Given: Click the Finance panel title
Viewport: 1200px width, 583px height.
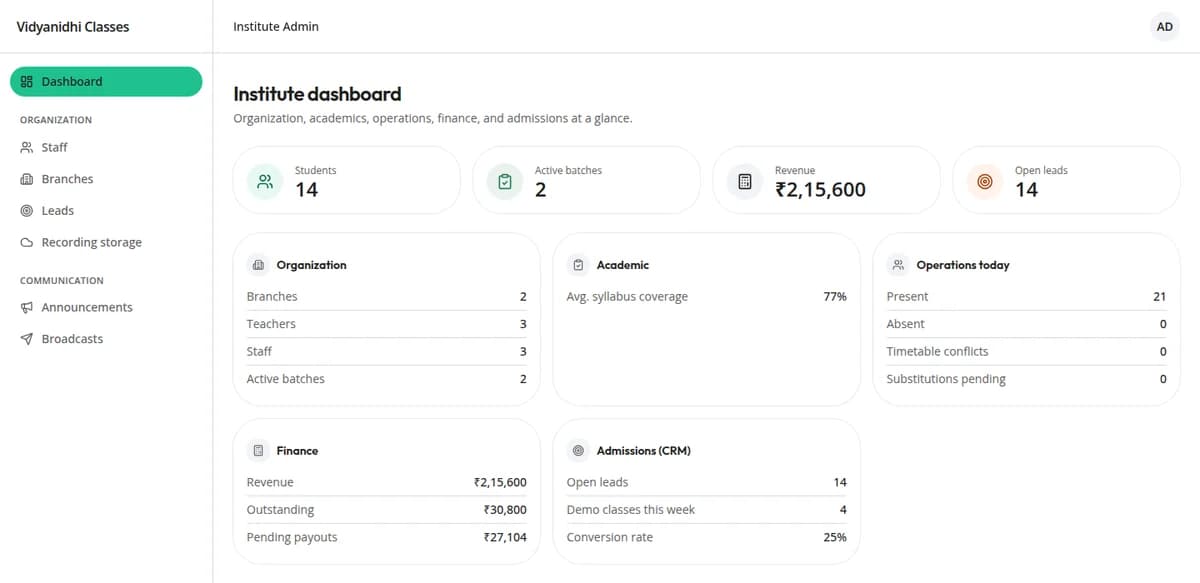Looking at the screenshot, I should pos(297,451).
